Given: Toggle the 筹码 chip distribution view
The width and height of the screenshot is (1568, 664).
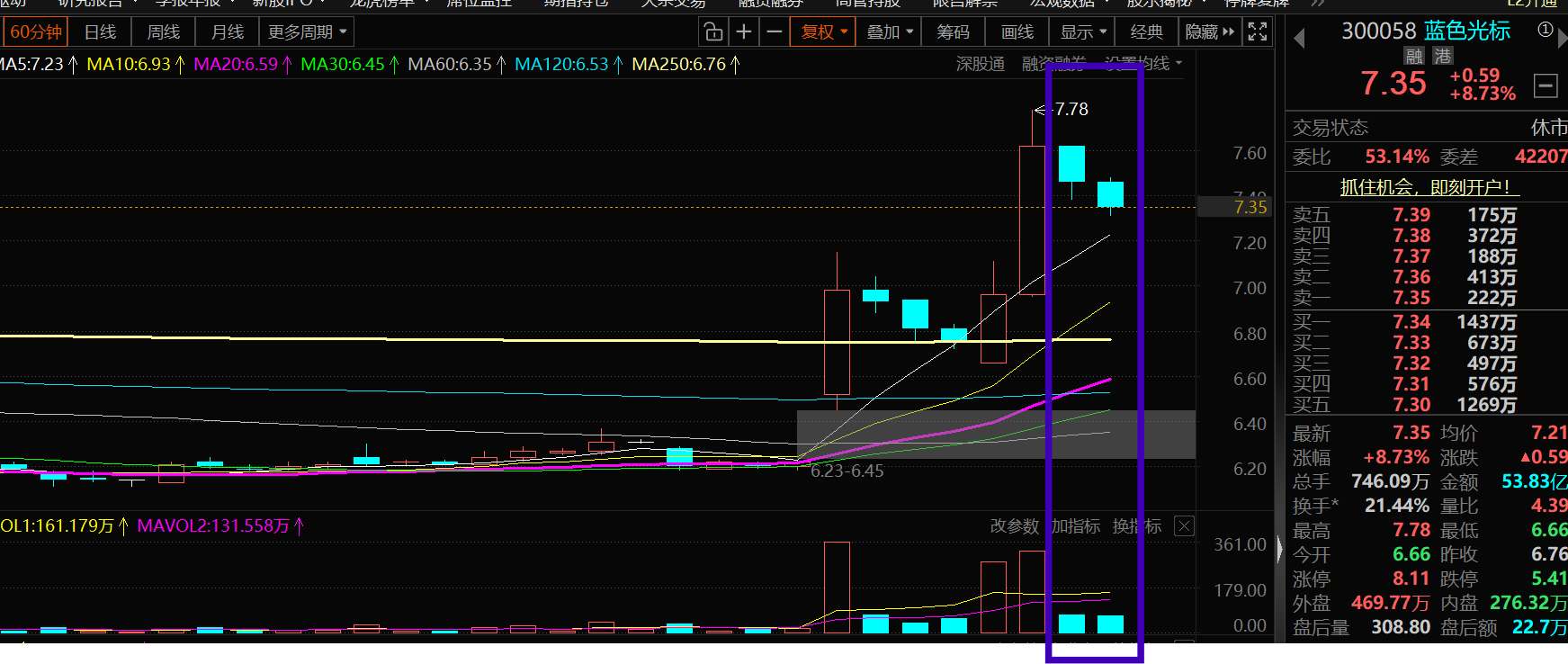Looking at the screenshot, I should pyautogui.click(x=953, y=32).
